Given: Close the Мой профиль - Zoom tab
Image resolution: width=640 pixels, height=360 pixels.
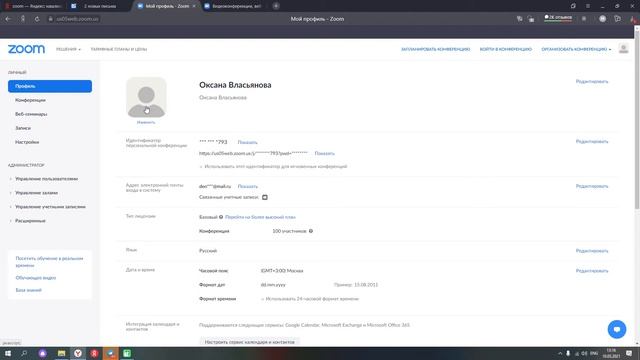Looking at the screenshot, I should click(x=194, y=6).
